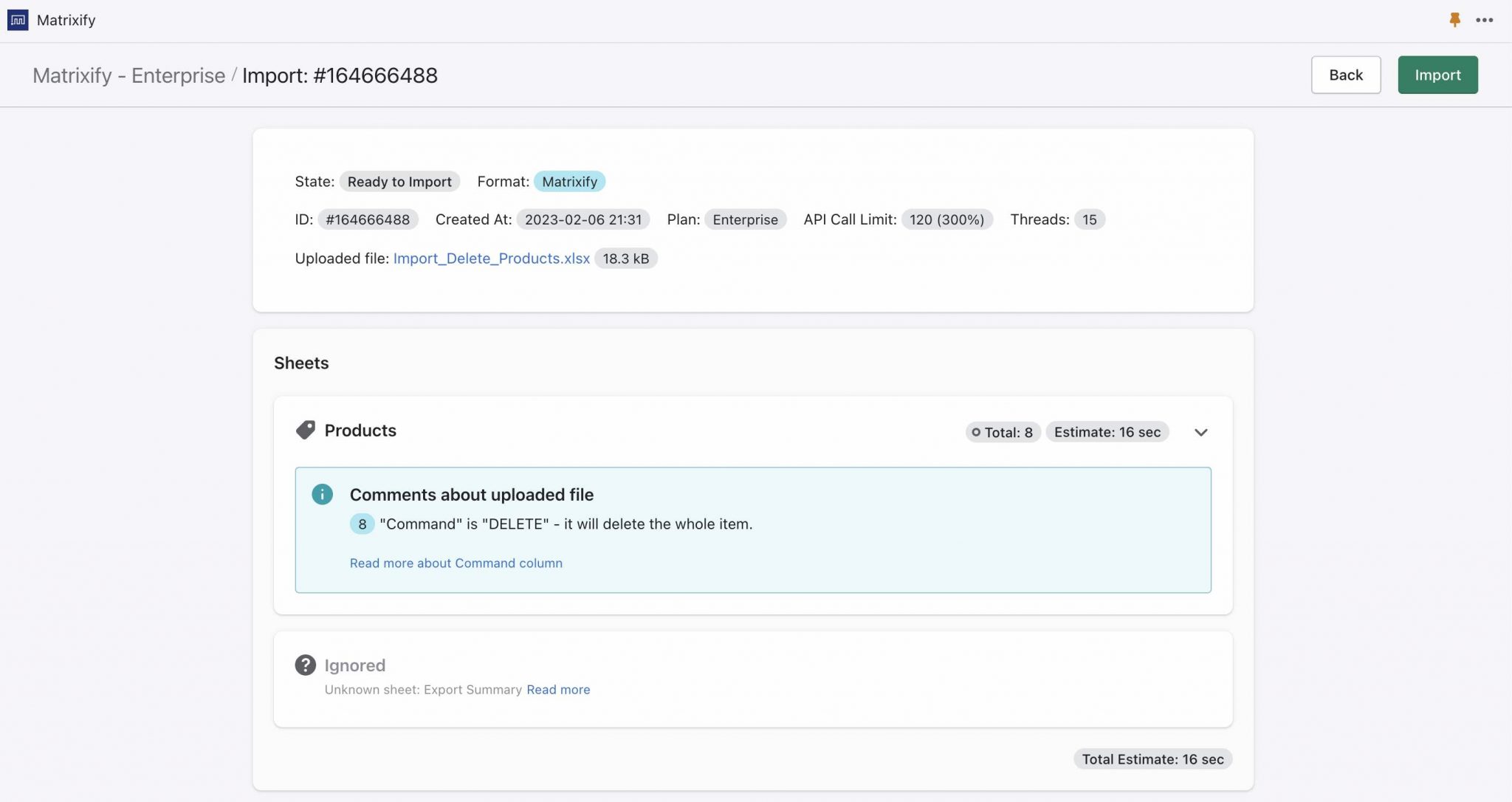1512x802 pixels.
Task: Click the Total Estimate: 16 sec badge
Action: [1152, 758]
